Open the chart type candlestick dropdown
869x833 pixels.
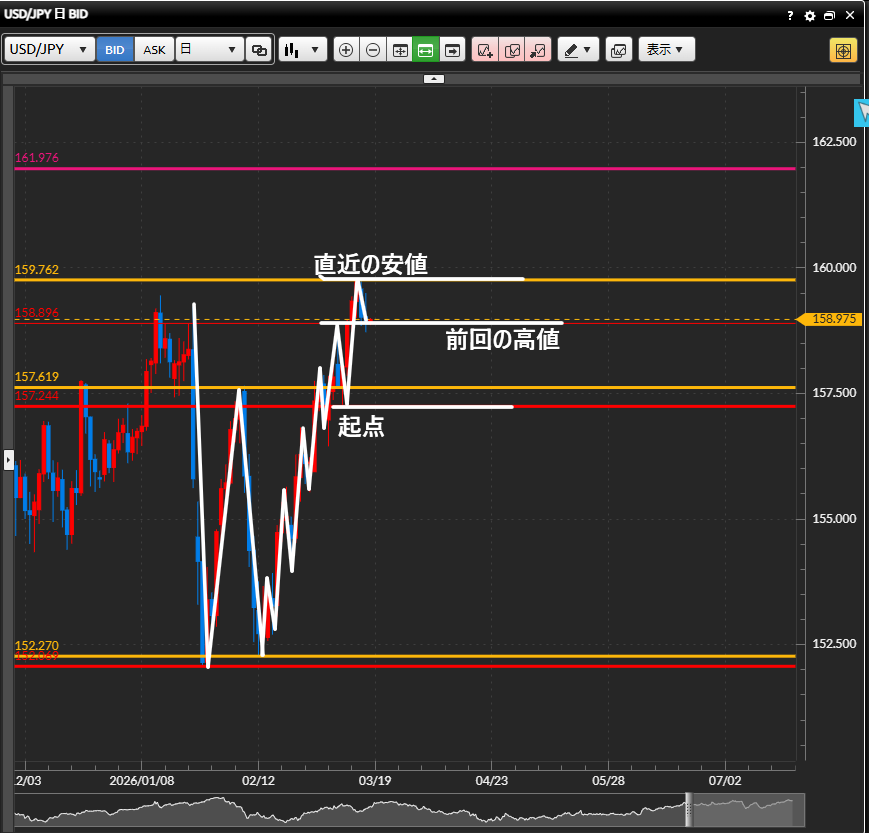pyautogui.click(x=302, y=50)
